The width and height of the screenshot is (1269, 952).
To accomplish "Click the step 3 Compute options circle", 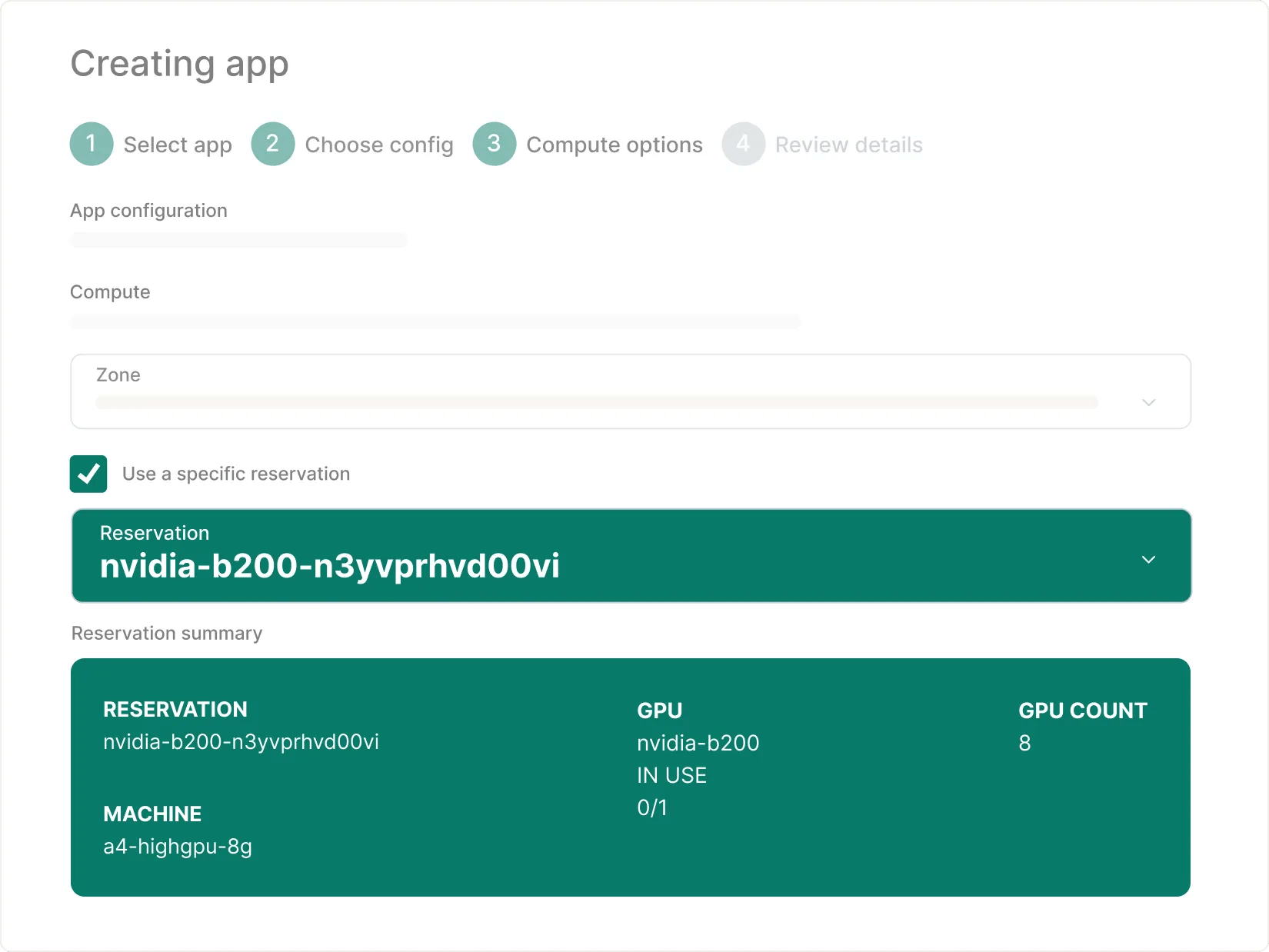I will (495, 144).
